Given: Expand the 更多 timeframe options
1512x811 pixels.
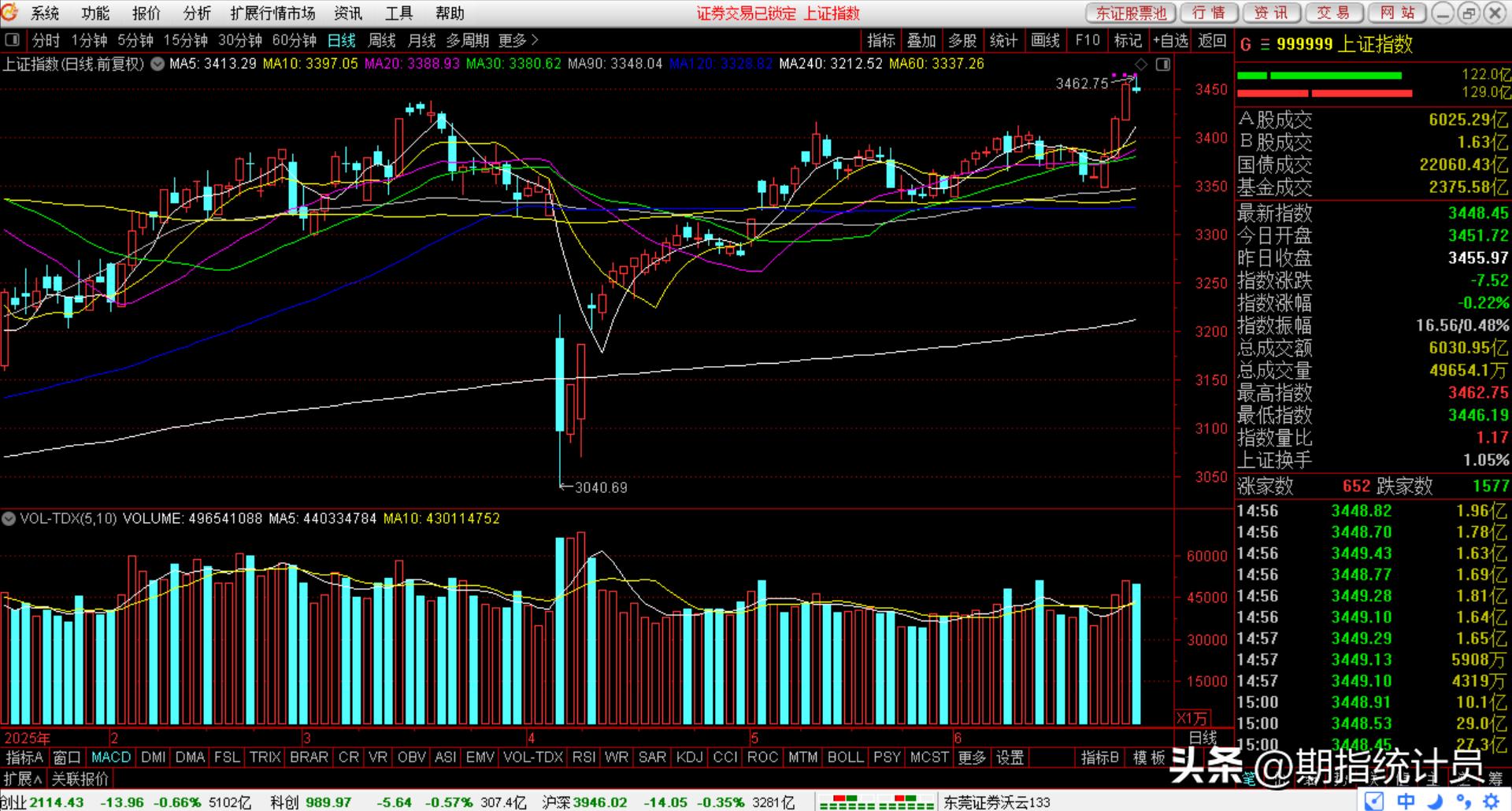Looking at the screenshot, I should [x=518, y=40].
